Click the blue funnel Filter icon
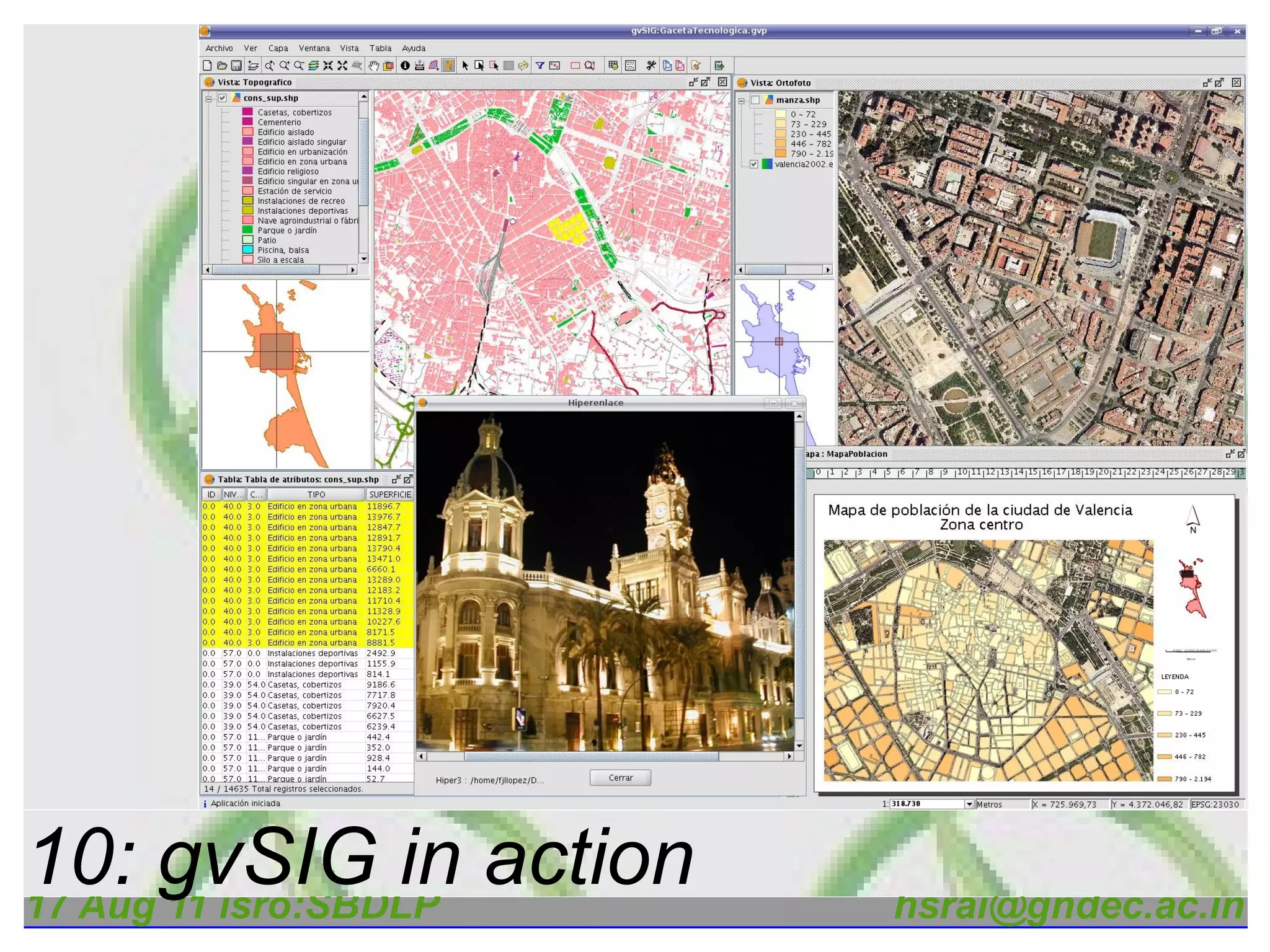Screen dimensions: 1270x952 pos(540,66)
